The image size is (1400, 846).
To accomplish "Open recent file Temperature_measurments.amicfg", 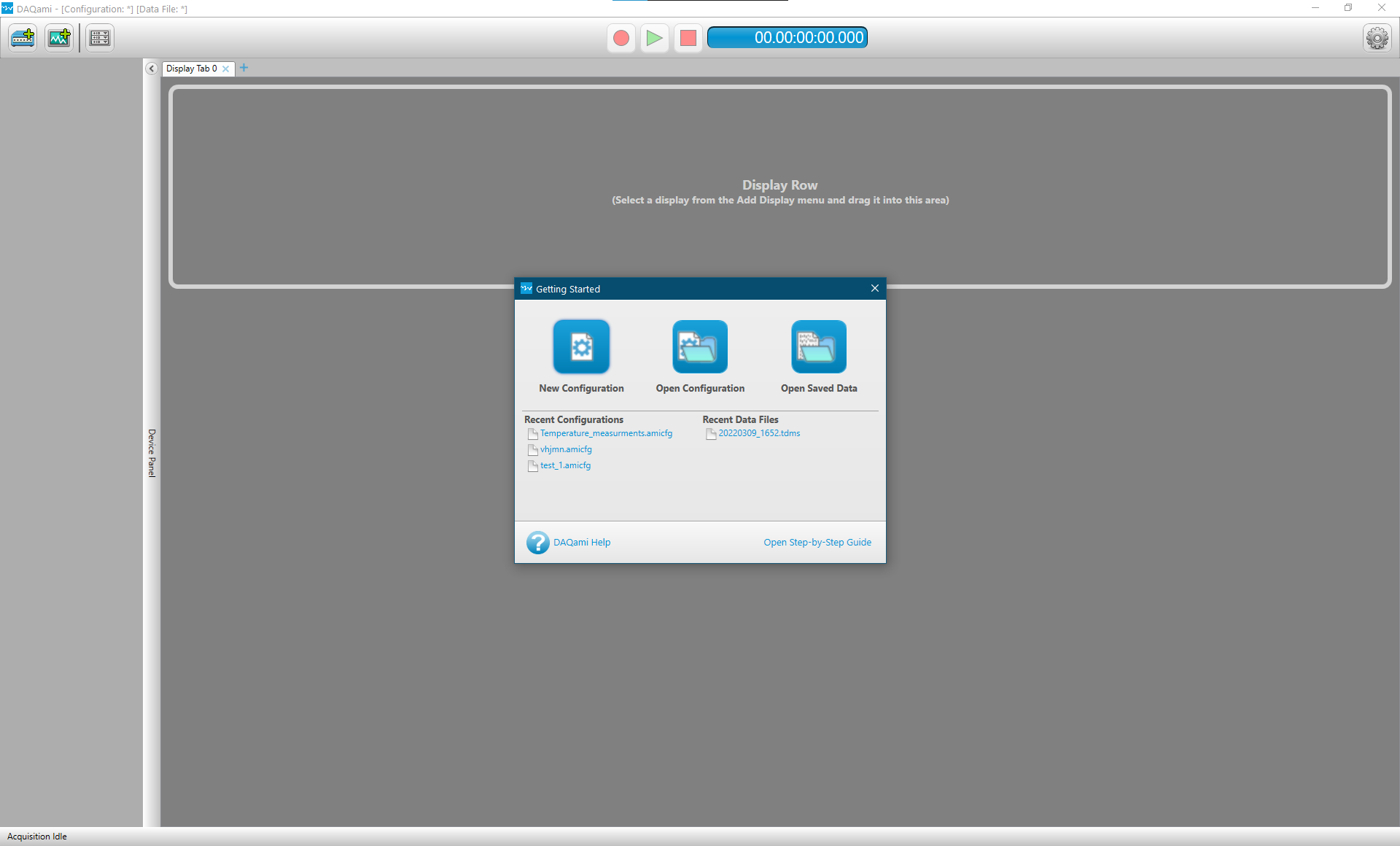I will click(606, 433).
